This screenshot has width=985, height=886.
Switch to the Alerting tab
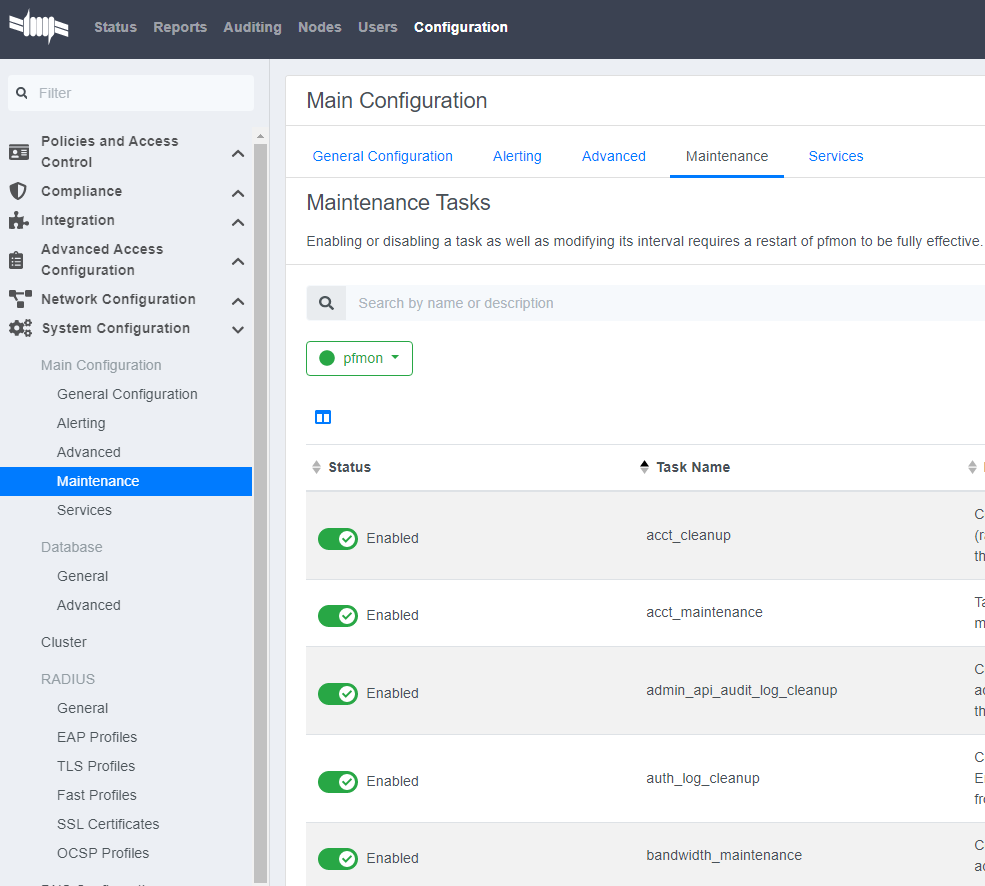[517, 156]
